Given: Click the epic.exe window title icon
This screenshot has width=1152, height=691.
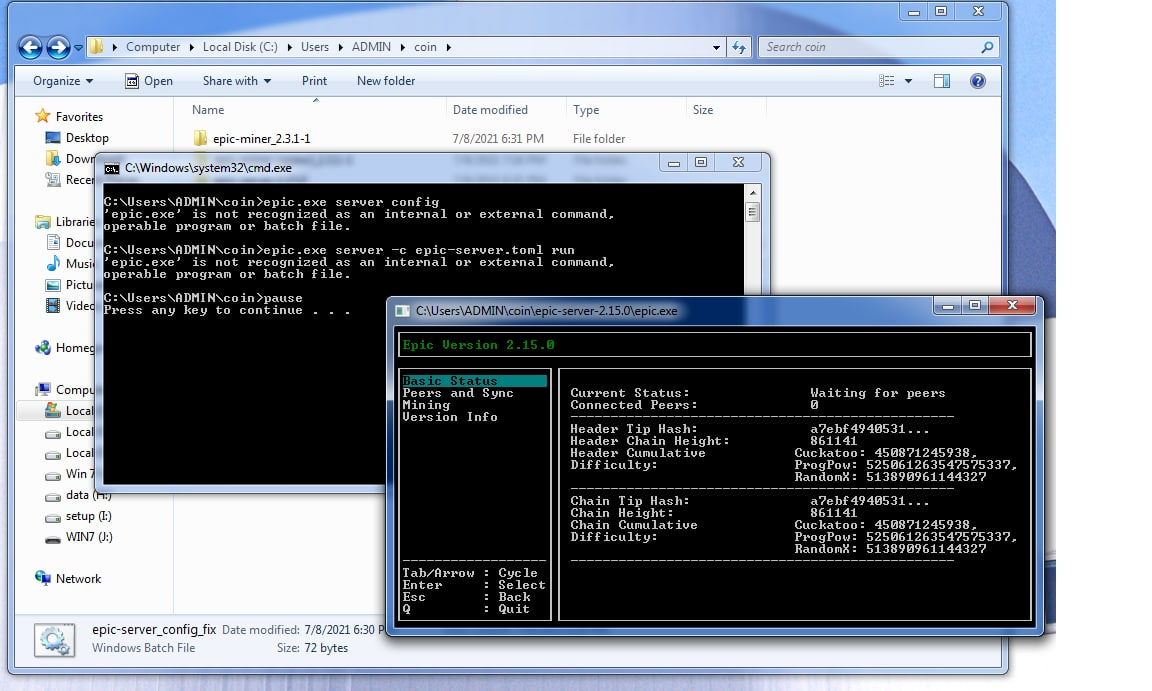Looking at the screenshot, I should (x=403, y=311).
